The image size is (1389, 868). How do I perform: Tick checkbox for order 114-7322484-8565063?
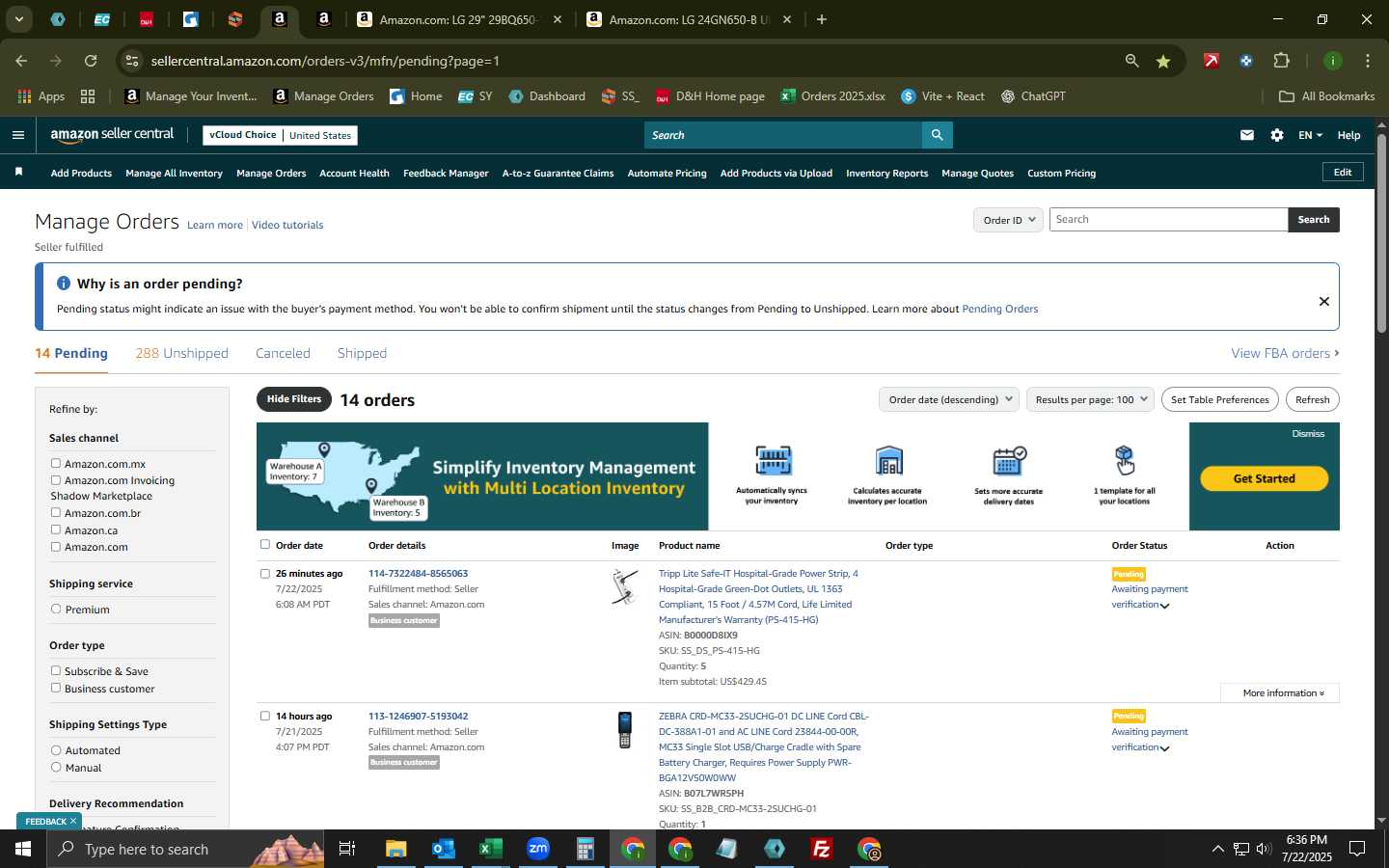point(265,573)
